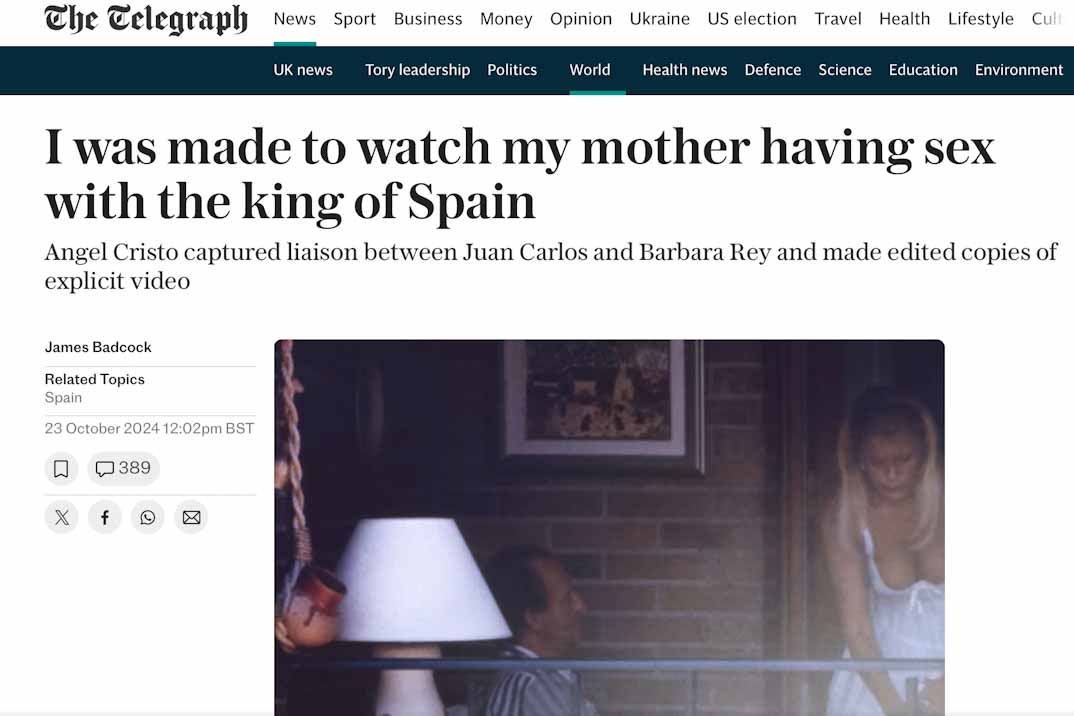Go to the Health news subsection
1074x716 pixels.
click(x=685, y=70)
